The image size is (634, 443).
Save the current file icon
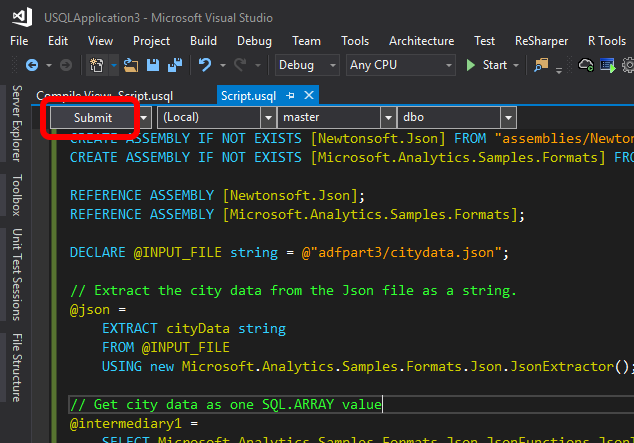153,65
